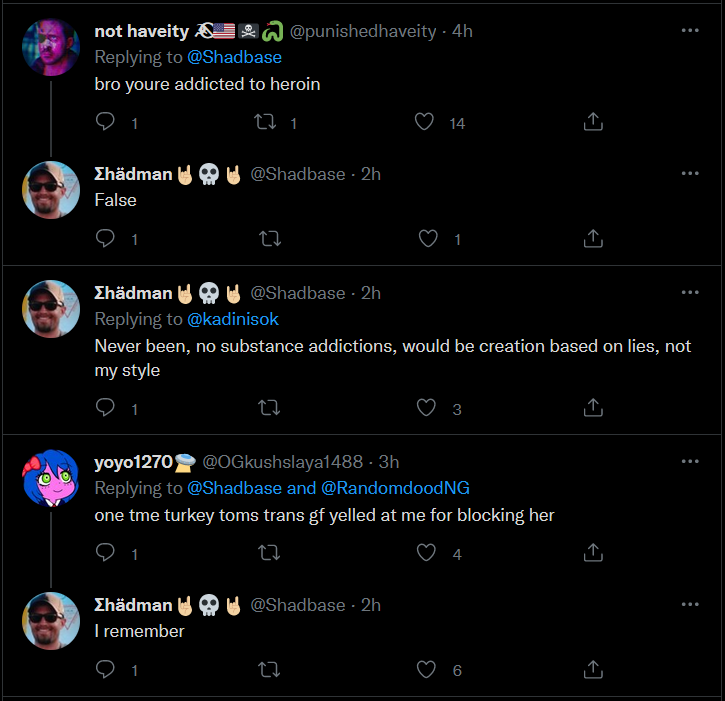Like the "False" reply tweet
Screen dimensions: 725x701
click(x=429, y=238)
